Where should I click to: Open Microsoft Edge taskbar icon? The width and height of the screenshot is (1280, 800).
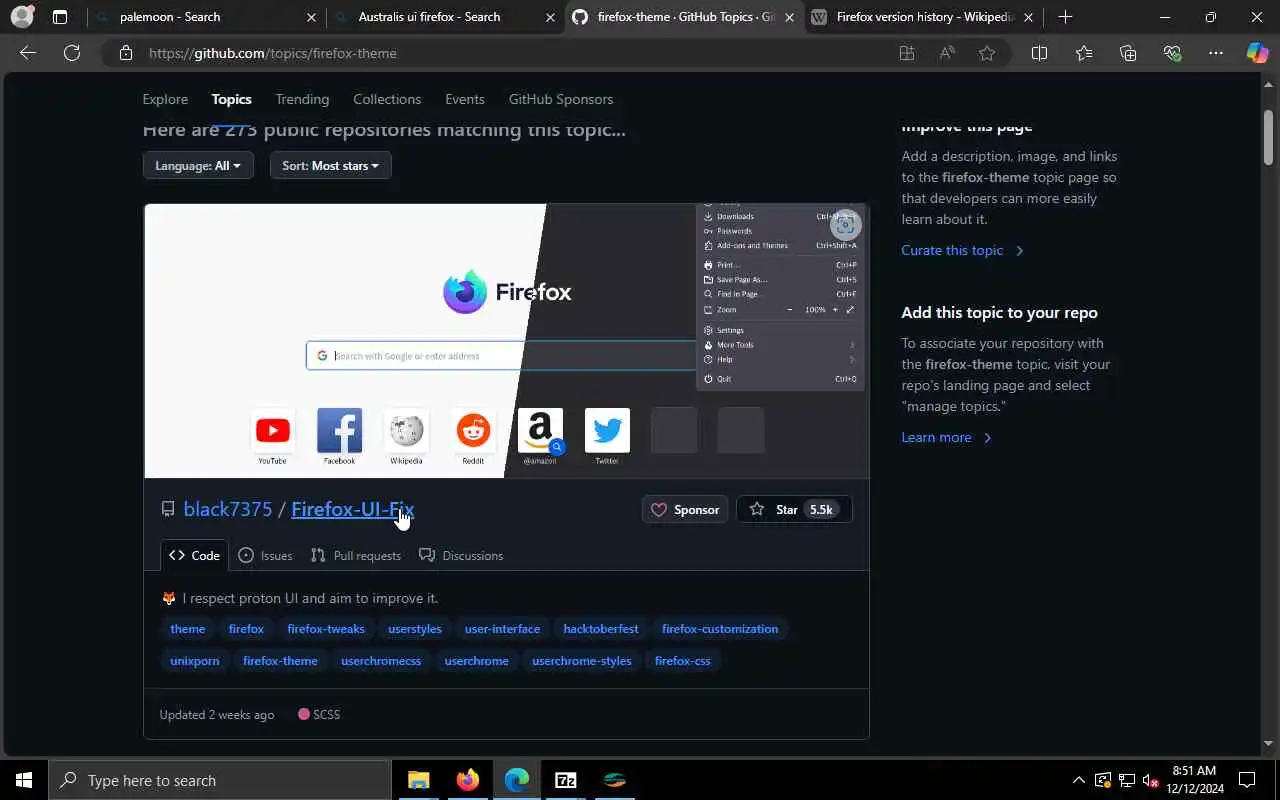[517, 780]
